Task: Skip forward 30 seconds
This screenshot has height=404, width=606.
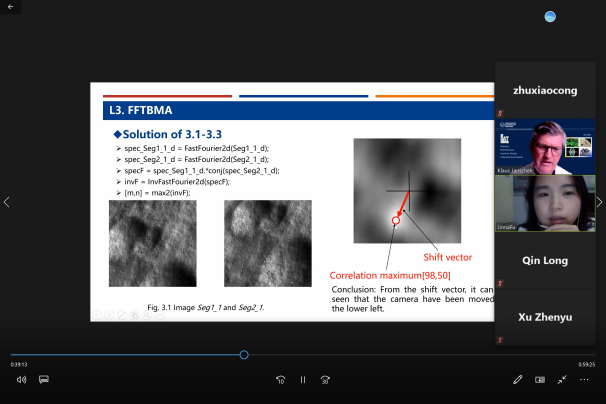Action: tap(326, 380)
